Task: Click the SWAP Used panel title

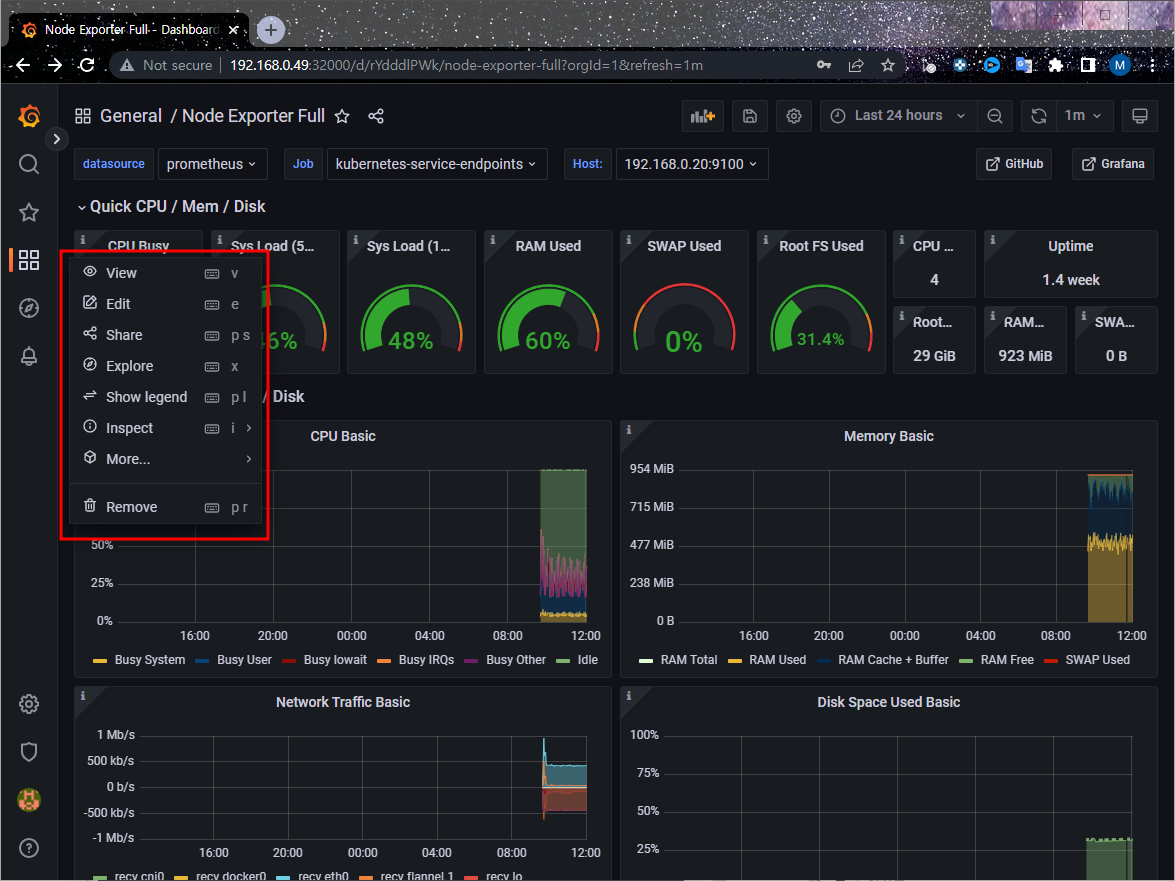Action: pyautogui.click(x=684, y=246)
